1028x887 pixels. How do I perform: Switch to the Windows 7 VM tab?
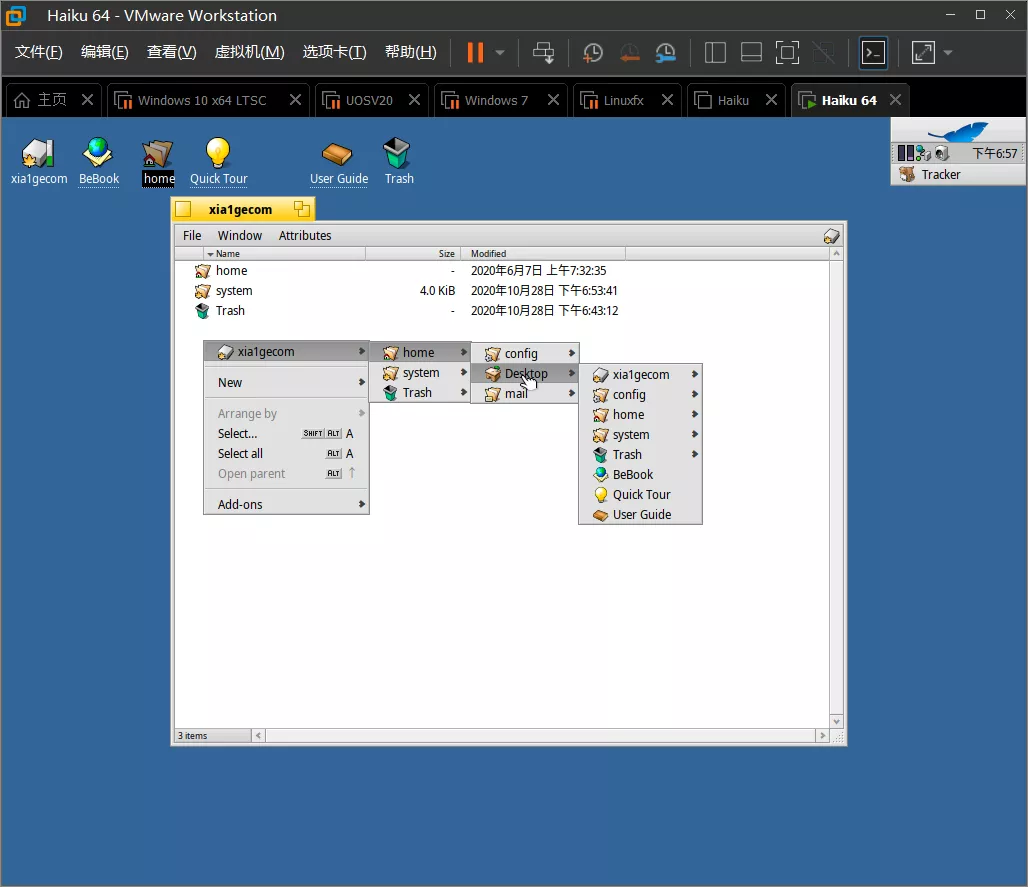coord(495,100)
